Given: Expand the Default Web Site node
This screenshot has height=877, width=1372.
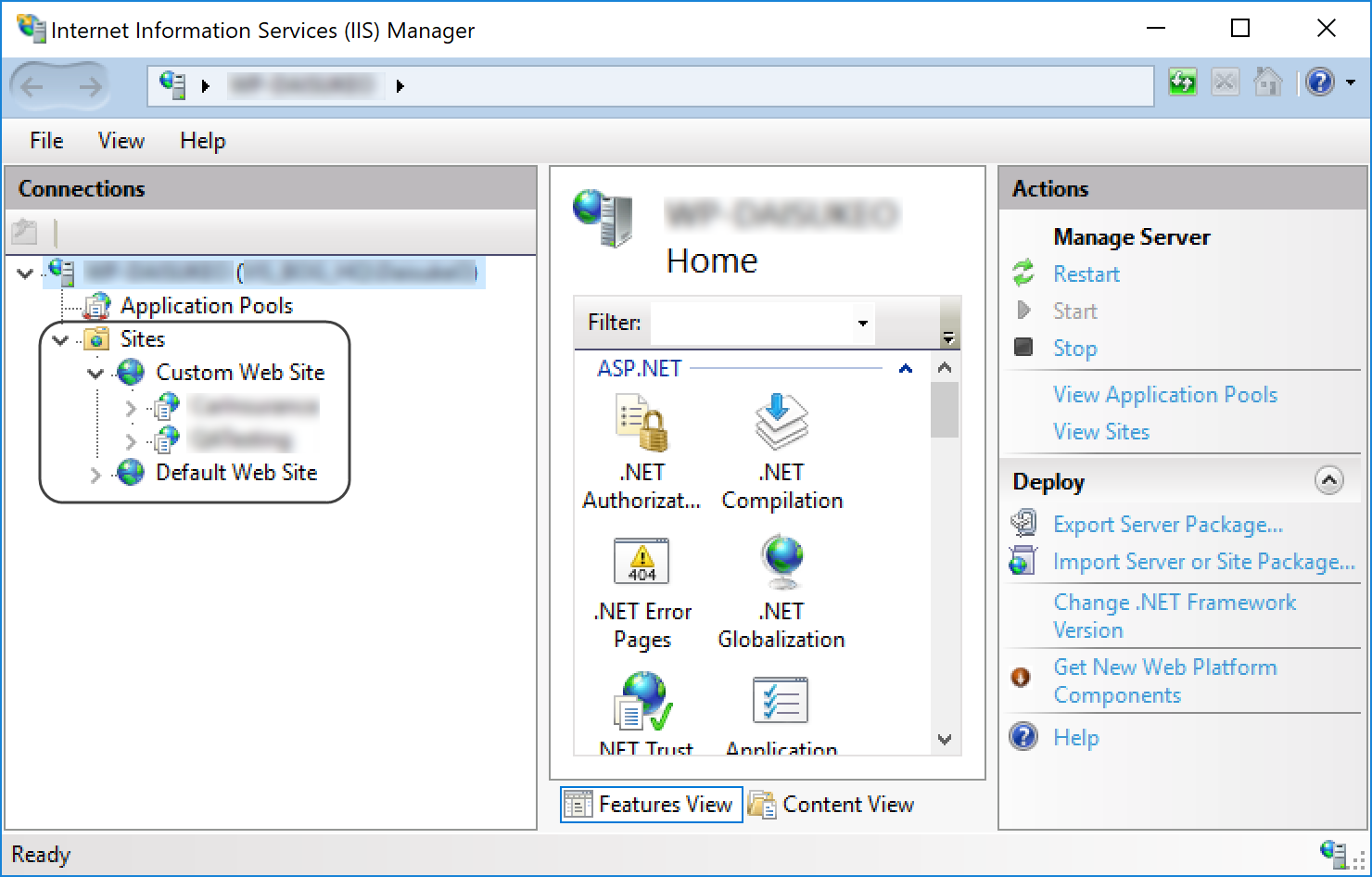Looking at the screenshot, I should click(x=95, y=475).
